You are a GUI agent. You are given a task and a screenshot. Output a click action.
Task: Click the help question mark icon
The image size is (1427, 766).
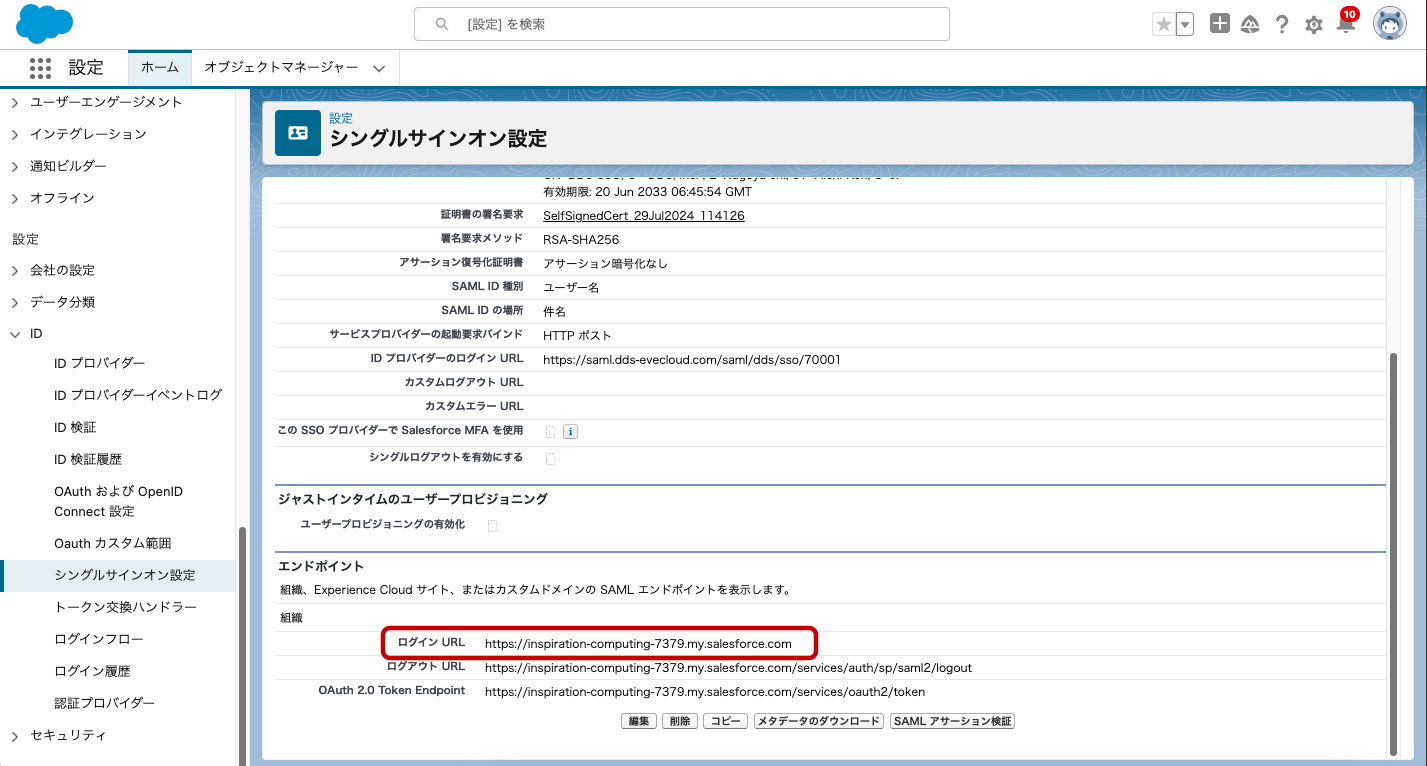(x=1282, y=25)
